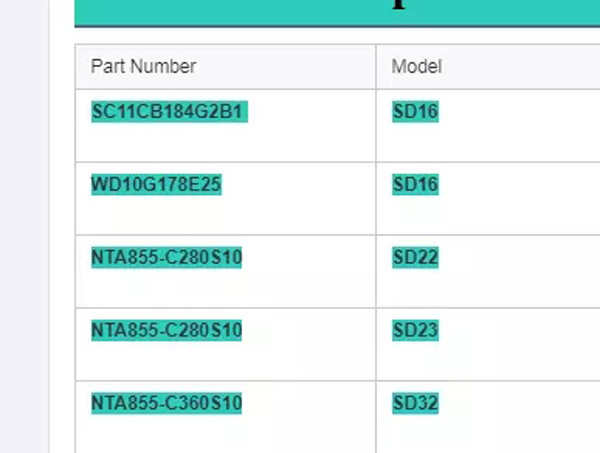The width and height of the screenshot is (600, 453).
Task: Select the SD22 model text
Action: click(x=415, y=258)
